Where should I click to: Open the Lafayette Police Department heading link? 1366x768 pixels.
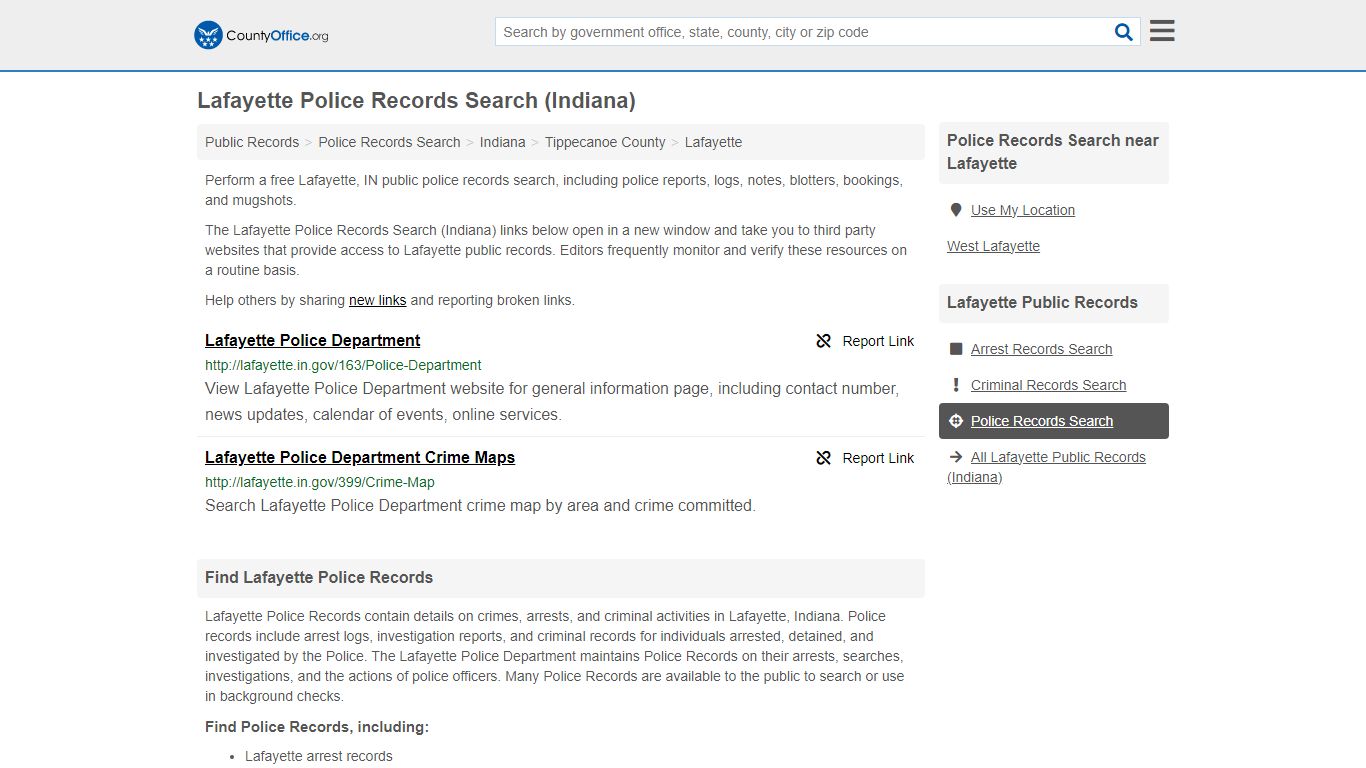(312, 340)
